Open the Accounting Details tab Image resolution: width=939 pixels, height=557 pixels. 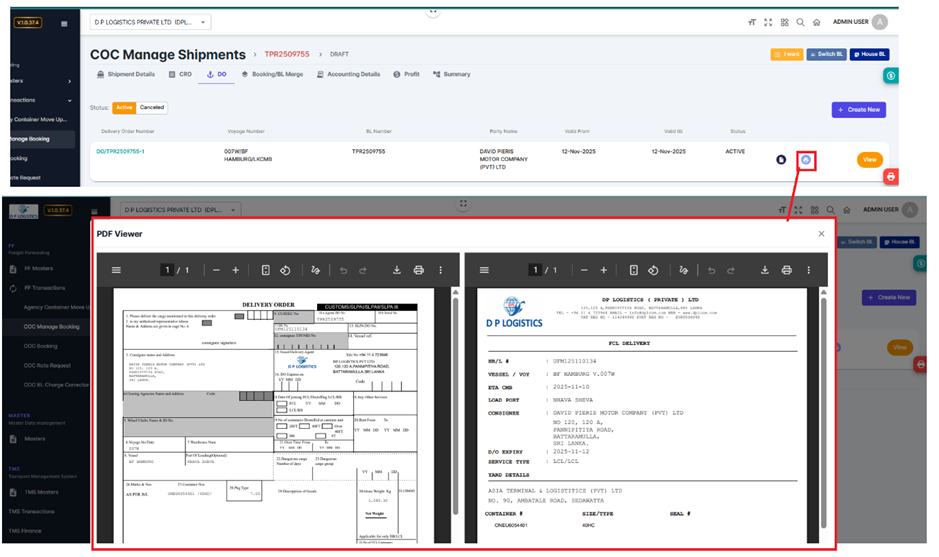tap(350, 74)
